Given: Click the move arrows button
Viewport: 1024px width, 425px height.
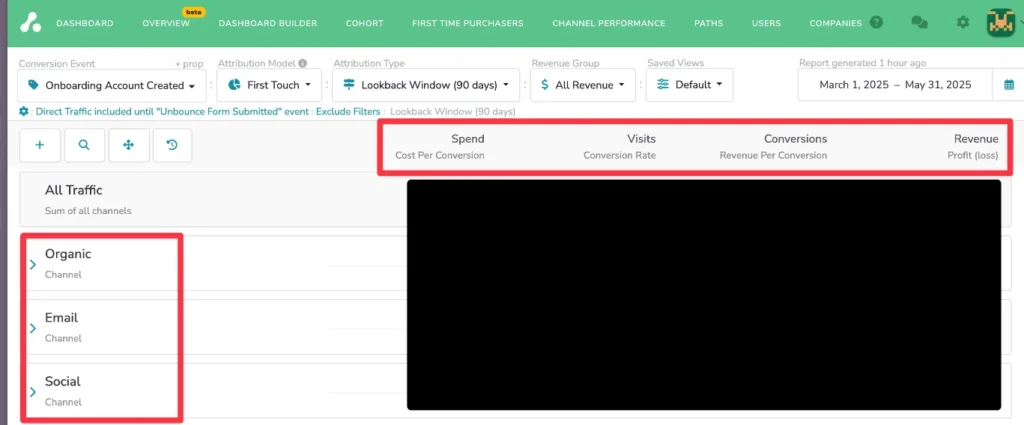Looking at the screenshot, I should [x=129, y=145].
